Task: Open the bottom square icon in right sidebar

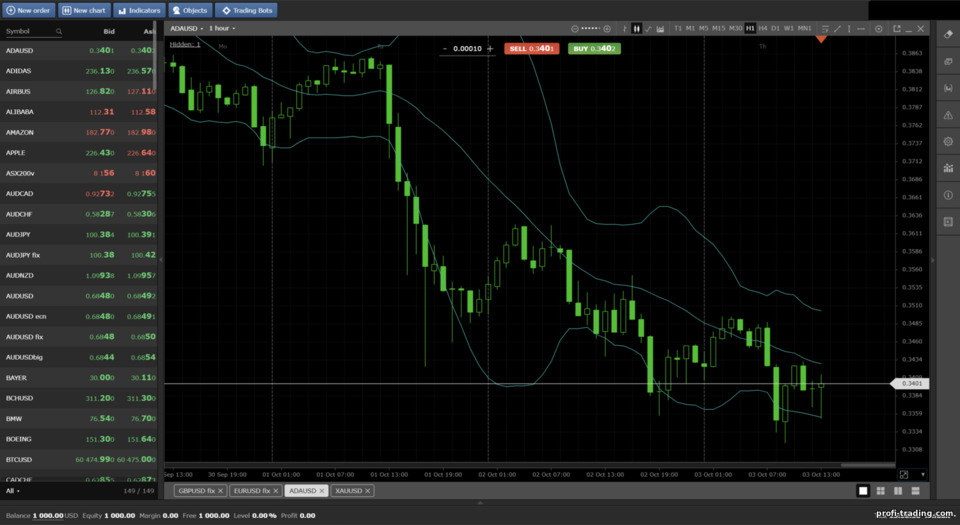Action: click(x=948, y=222)
